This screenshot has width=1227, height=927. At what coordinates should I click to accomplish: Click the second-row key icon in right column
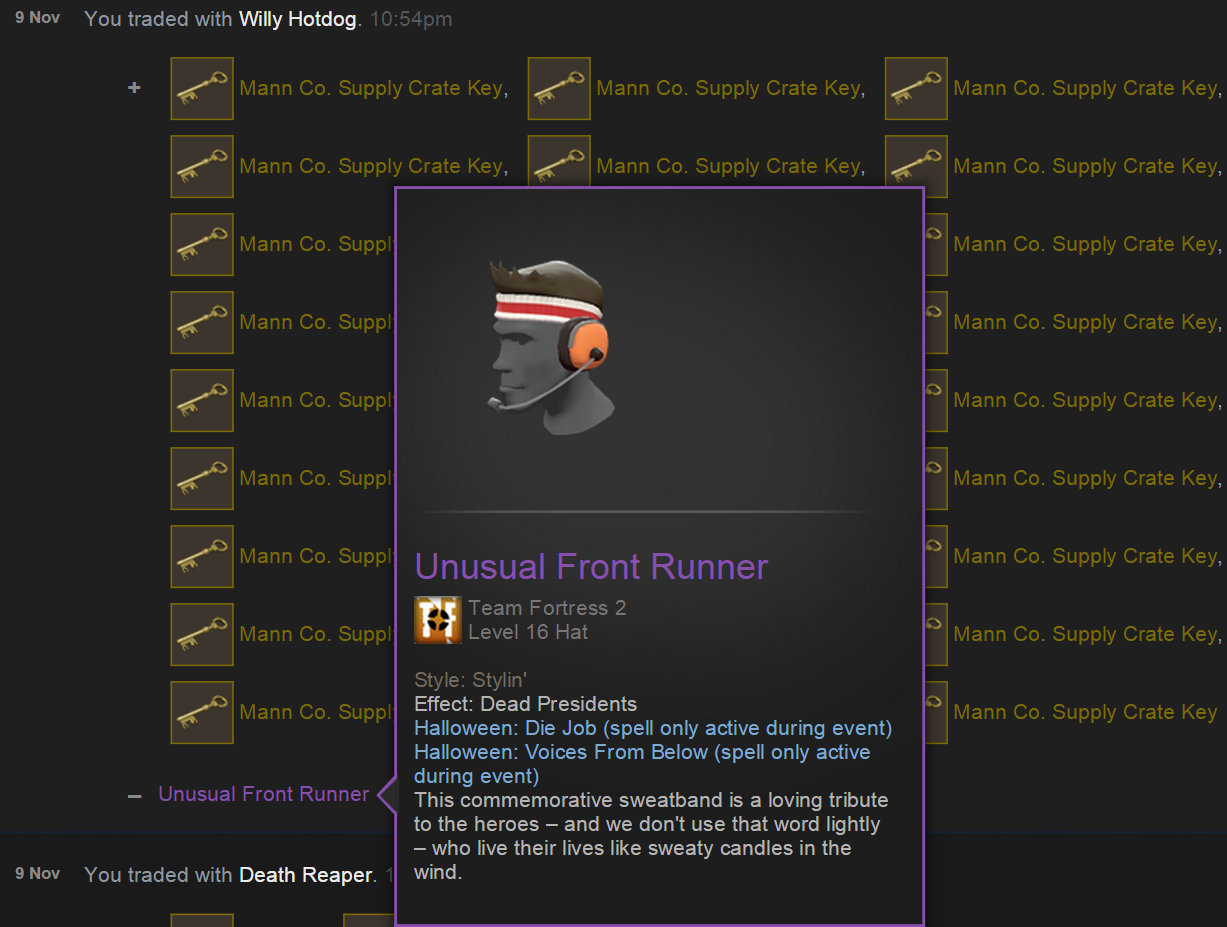click(916, 167)
